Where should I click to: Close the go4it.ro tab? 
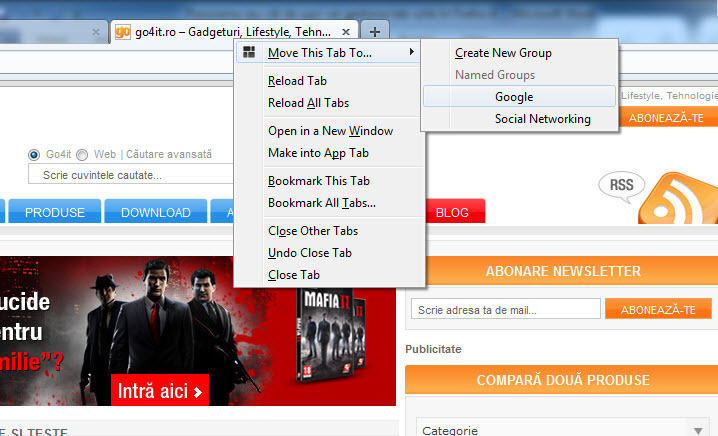tap(346, 32)
